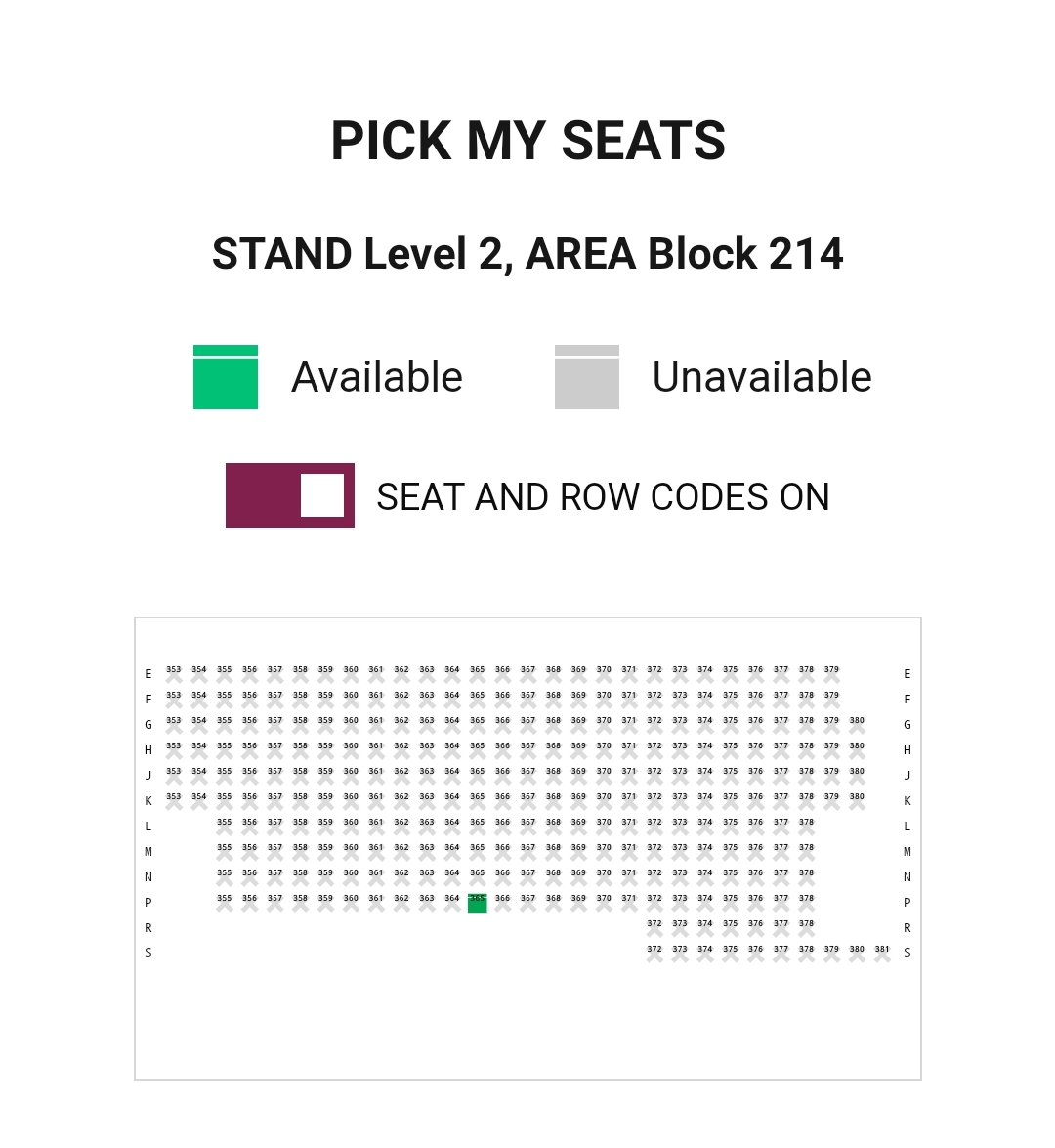Image resolution: width=1055 pixels, height=1148 pixels.
Task: Click unavailable seat 360 in row M
Action: (x=351, y=853)
